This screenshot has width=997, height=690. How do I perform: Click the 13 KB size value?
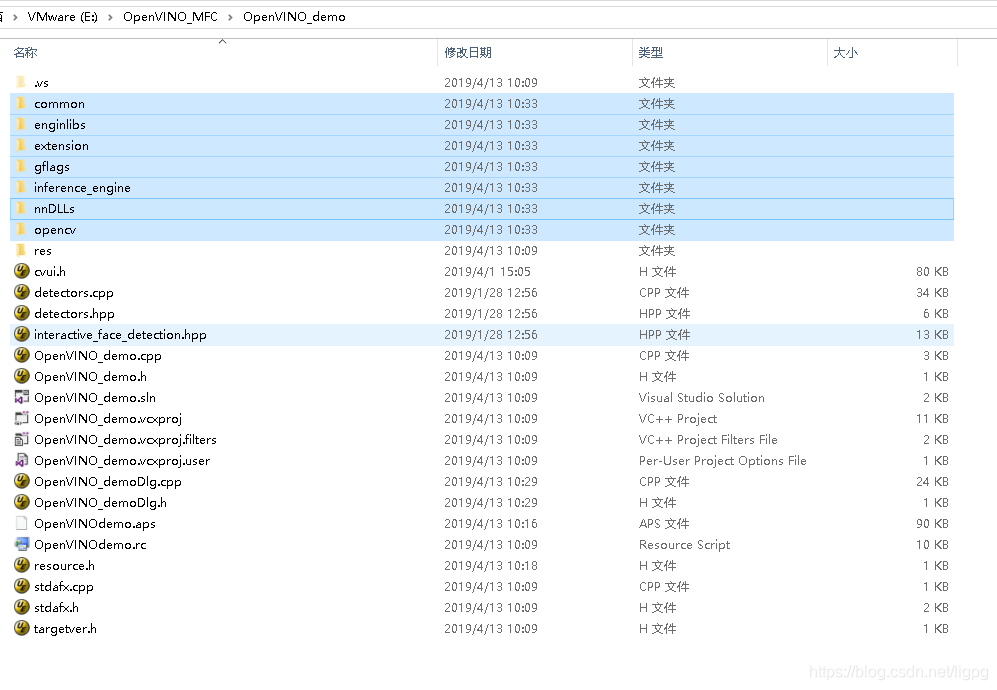(x=932, y=335)
